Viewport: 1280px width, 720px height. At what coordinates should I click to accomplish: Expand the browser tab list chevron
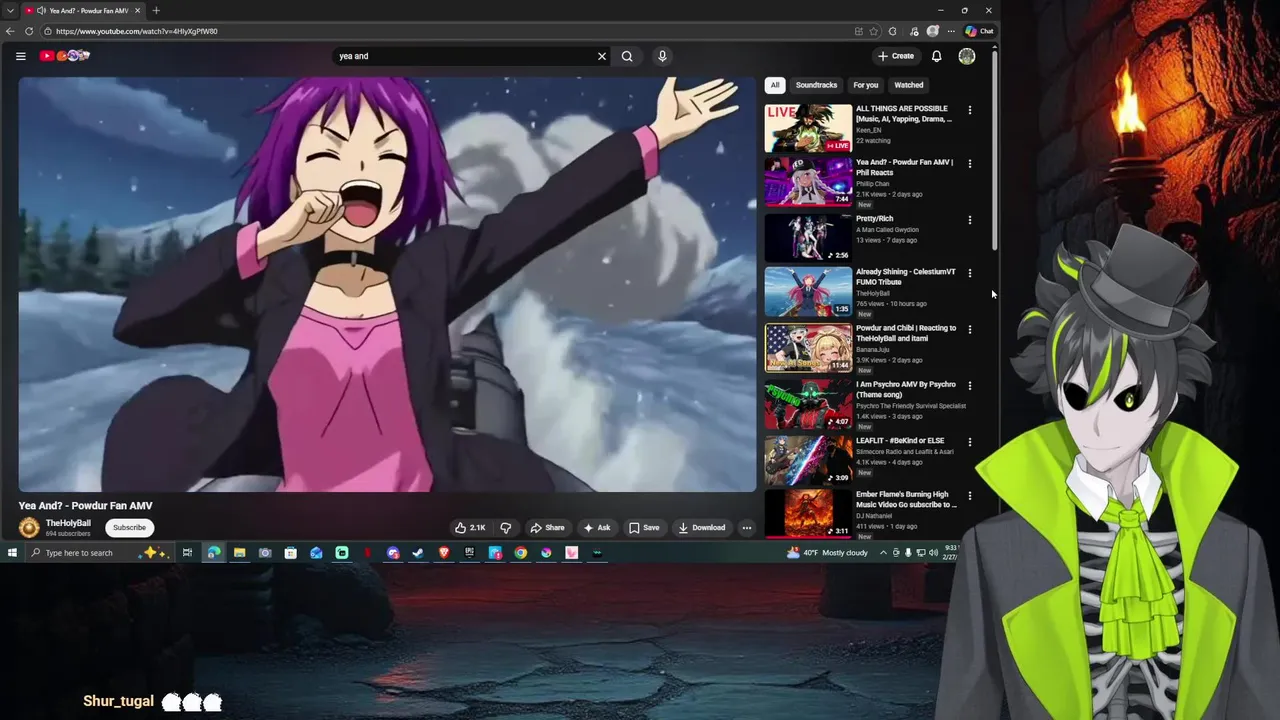10,10
